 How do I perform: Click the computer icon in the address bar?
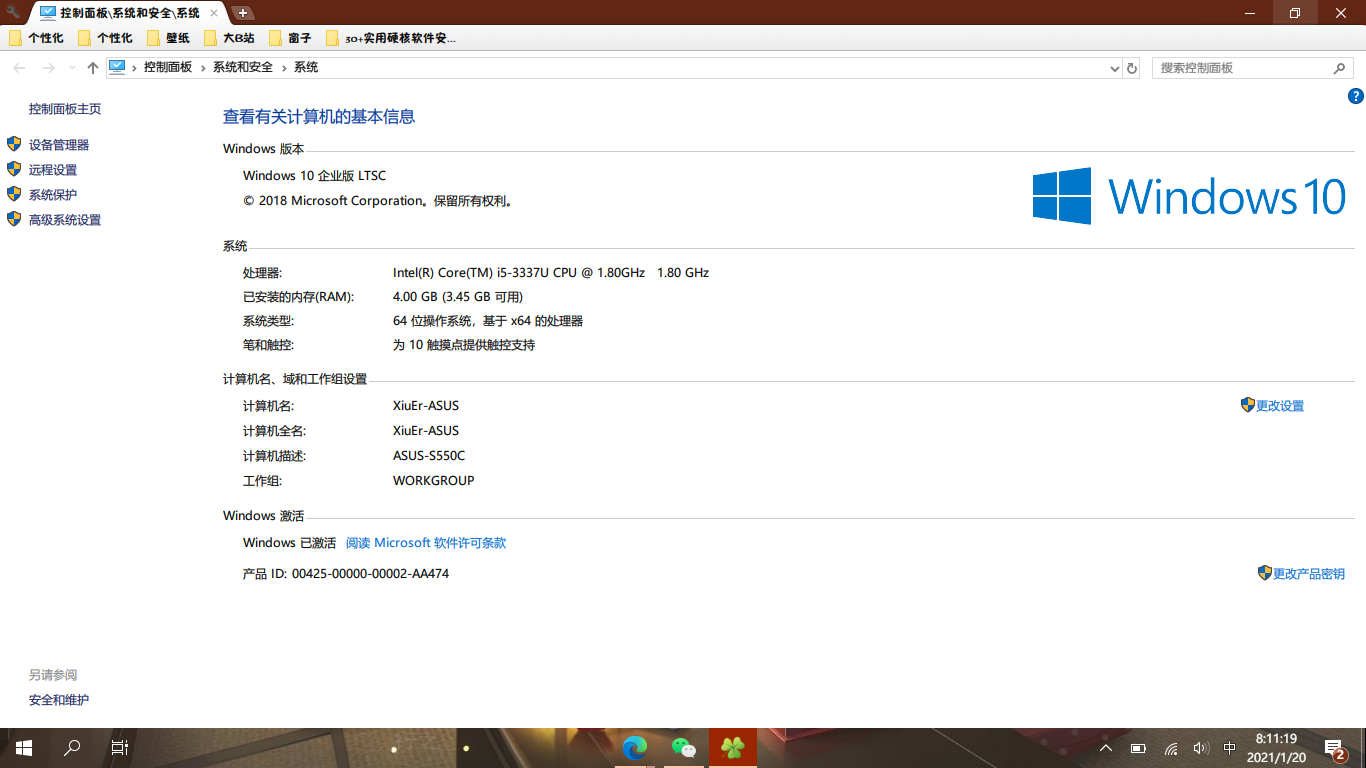coord(117,67)
